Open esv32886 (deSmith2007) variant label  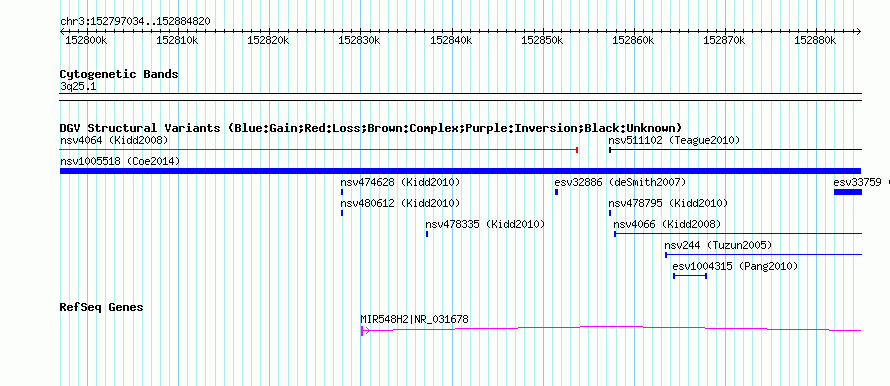pyautogui.click(x=620, y=182)
